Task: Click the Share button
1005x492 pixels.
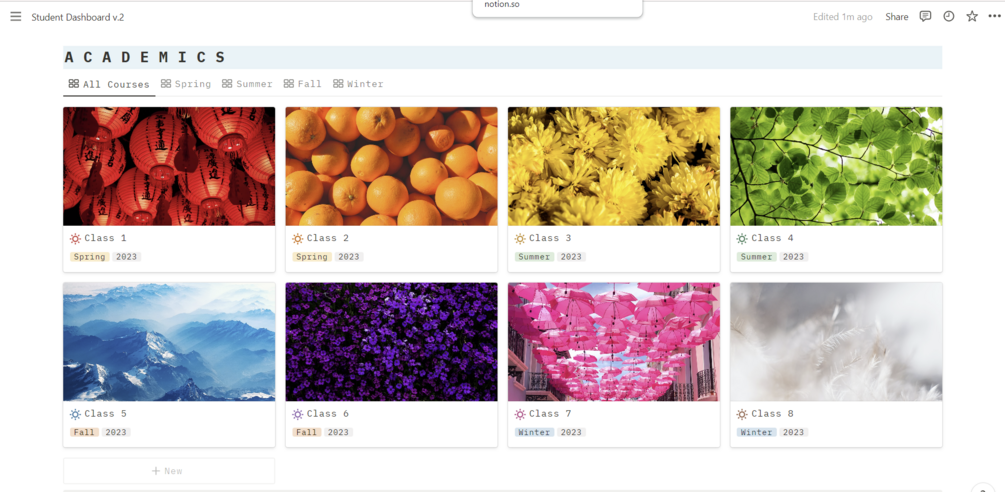Action: pos(897,17)
